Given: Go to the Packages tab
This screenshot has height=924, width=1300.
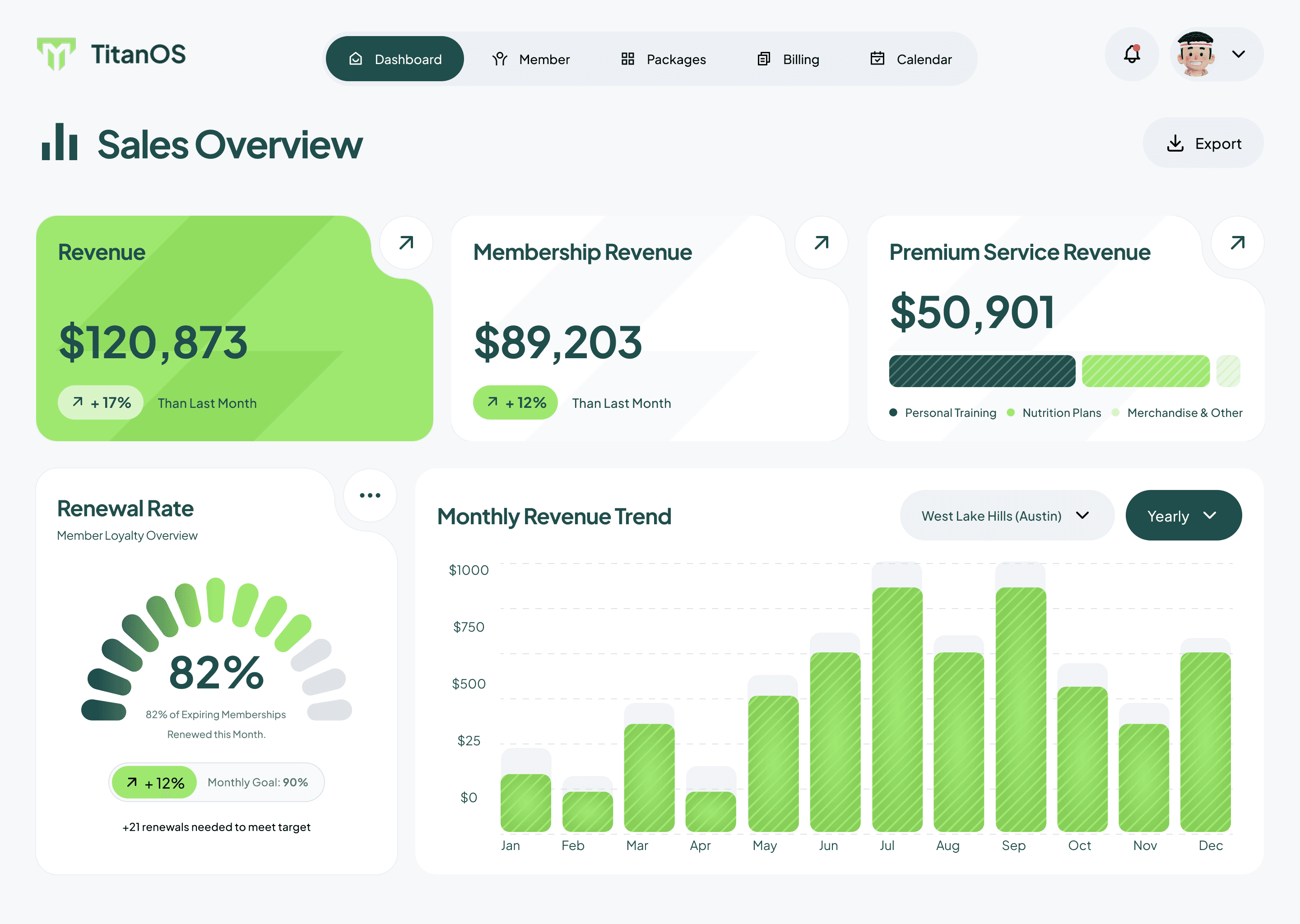Looking at the screenshot, I should click(663, 59).
